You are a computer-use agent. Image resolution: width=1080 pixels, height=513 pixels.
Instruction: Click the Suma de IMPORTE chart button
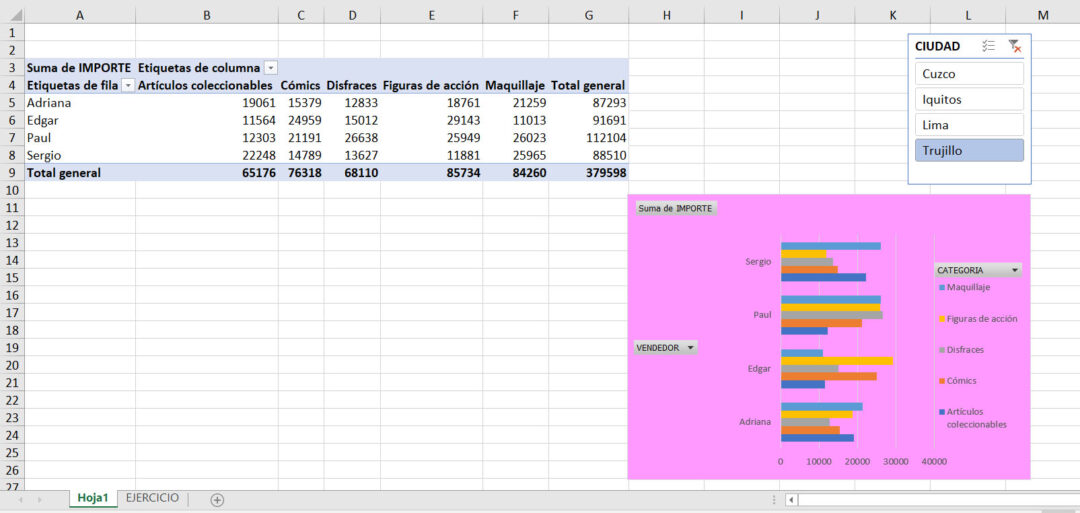[676, 208]
